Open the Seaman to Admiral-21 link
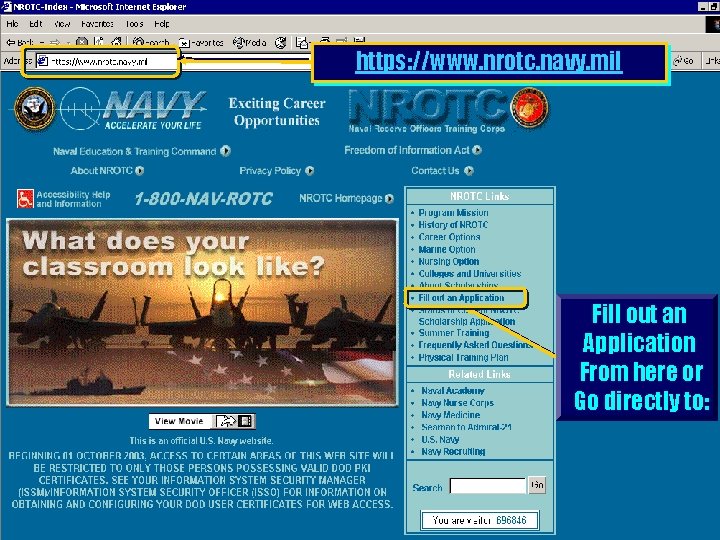 (466, 427)
